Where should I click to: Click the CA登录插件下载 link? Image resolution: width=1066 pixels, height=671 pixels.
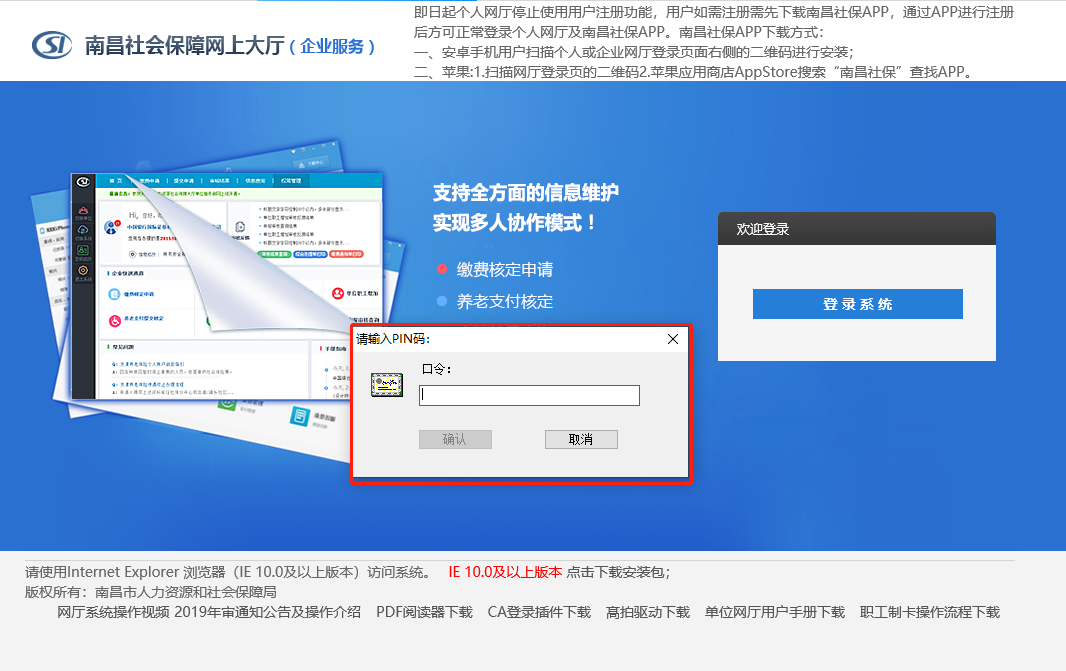[539, 612]
